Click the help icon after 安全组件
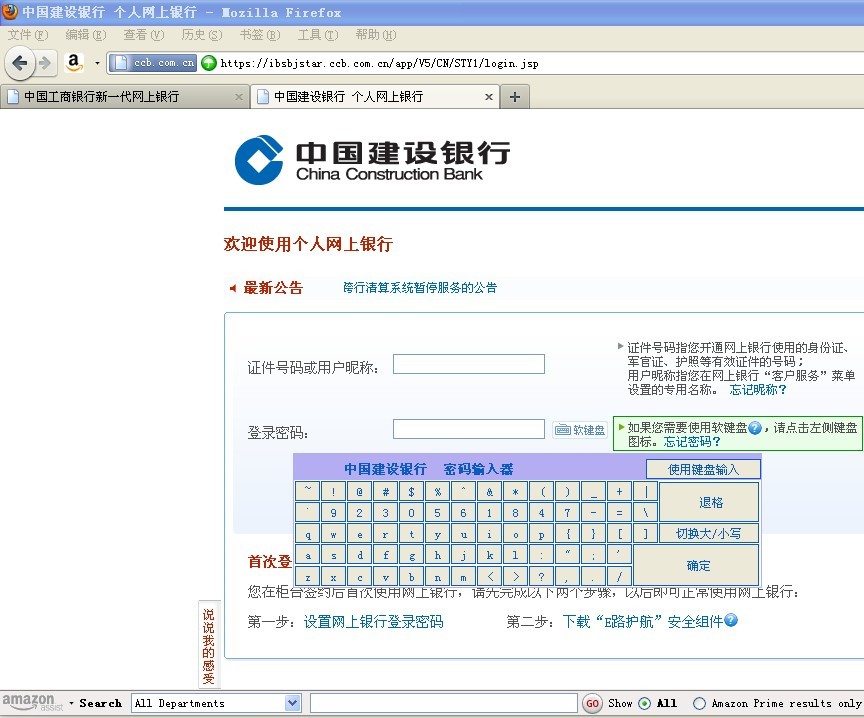This screenshot has width=864, height=718. [731, 620]
